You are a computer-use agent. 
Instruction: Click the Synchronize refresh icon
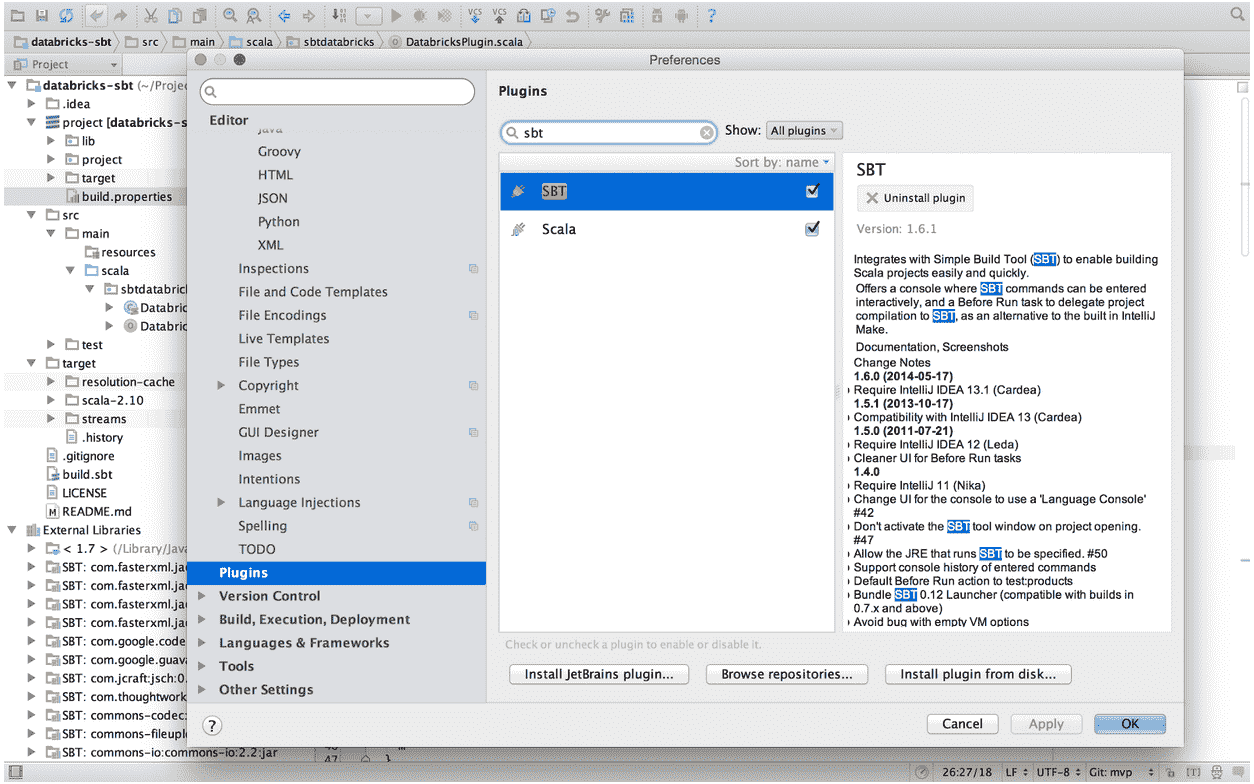pyautogui.click(x=65, y=16)
